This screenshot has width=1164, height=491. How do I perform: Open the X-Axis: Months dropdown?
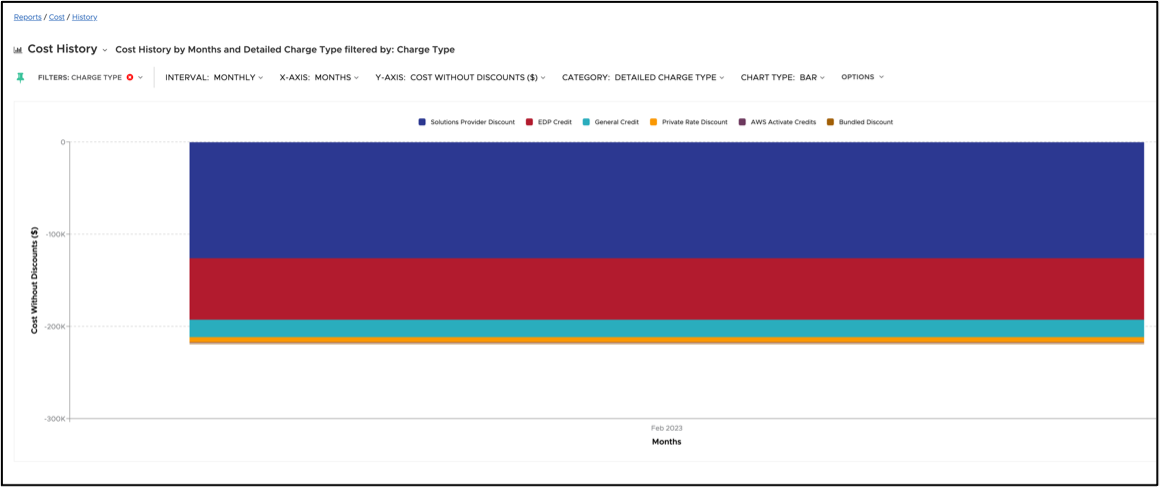[x=319, y=77]
